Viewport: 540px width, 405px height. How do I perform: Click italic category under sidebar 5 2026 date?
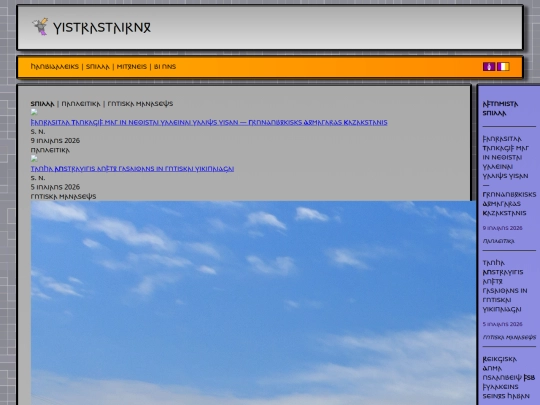pos(509,337)
